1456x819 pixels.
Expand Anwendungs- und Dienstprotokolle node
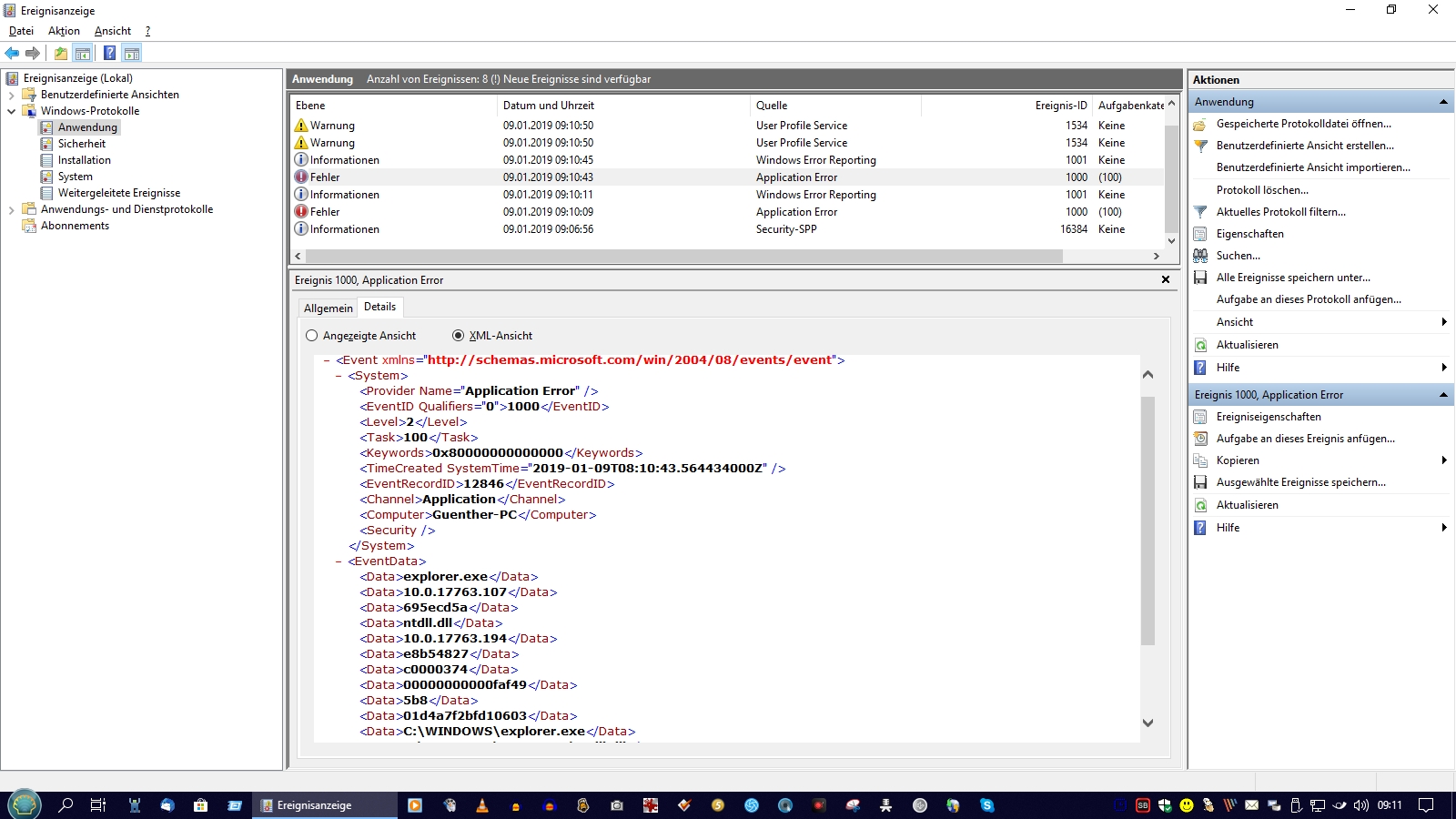coord(11,209)
